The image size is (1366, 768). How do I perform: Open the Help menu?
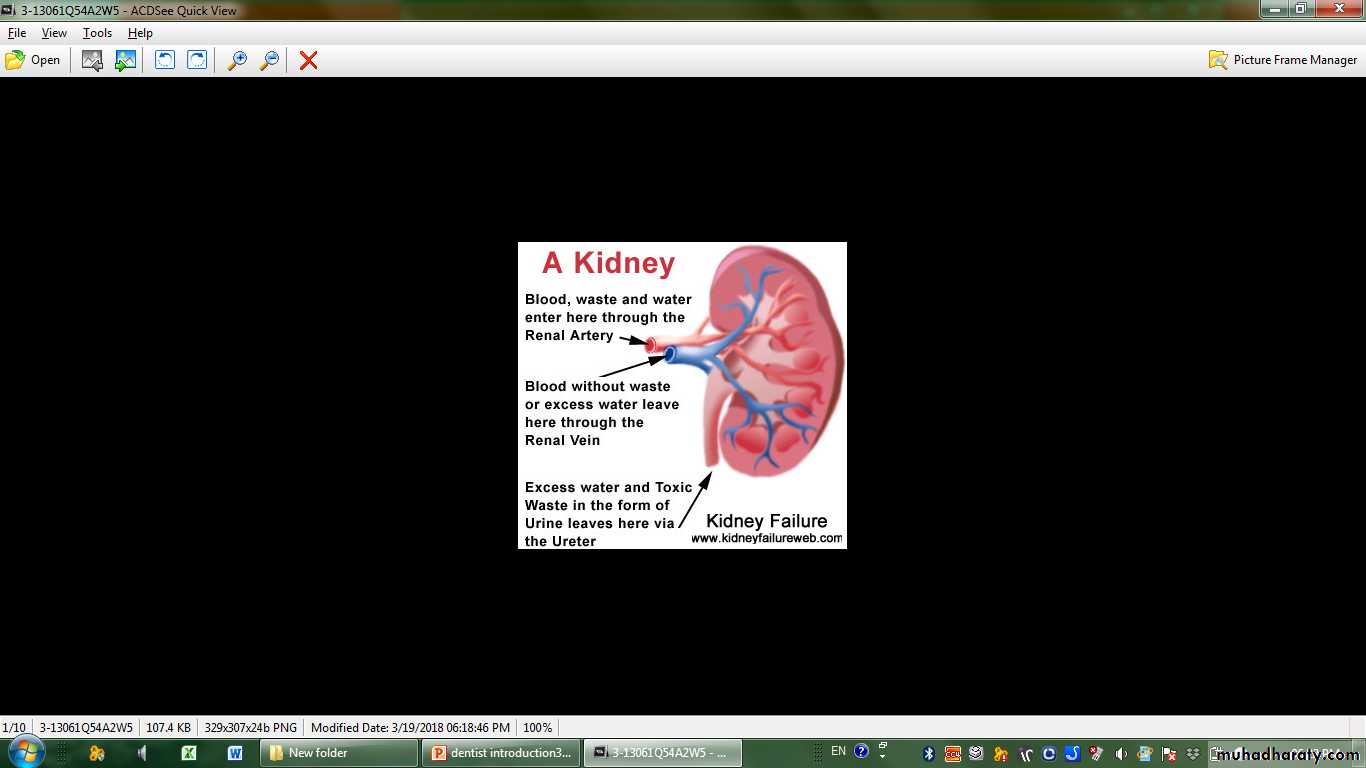140,33
